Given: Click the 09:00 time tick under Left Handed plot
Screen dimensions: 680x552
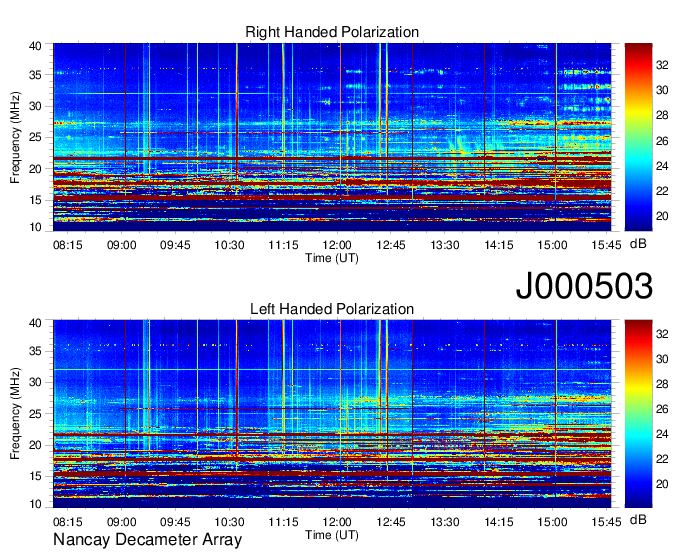Looking at the screenshot, I should pyautogui.click(x=121, y=522).
